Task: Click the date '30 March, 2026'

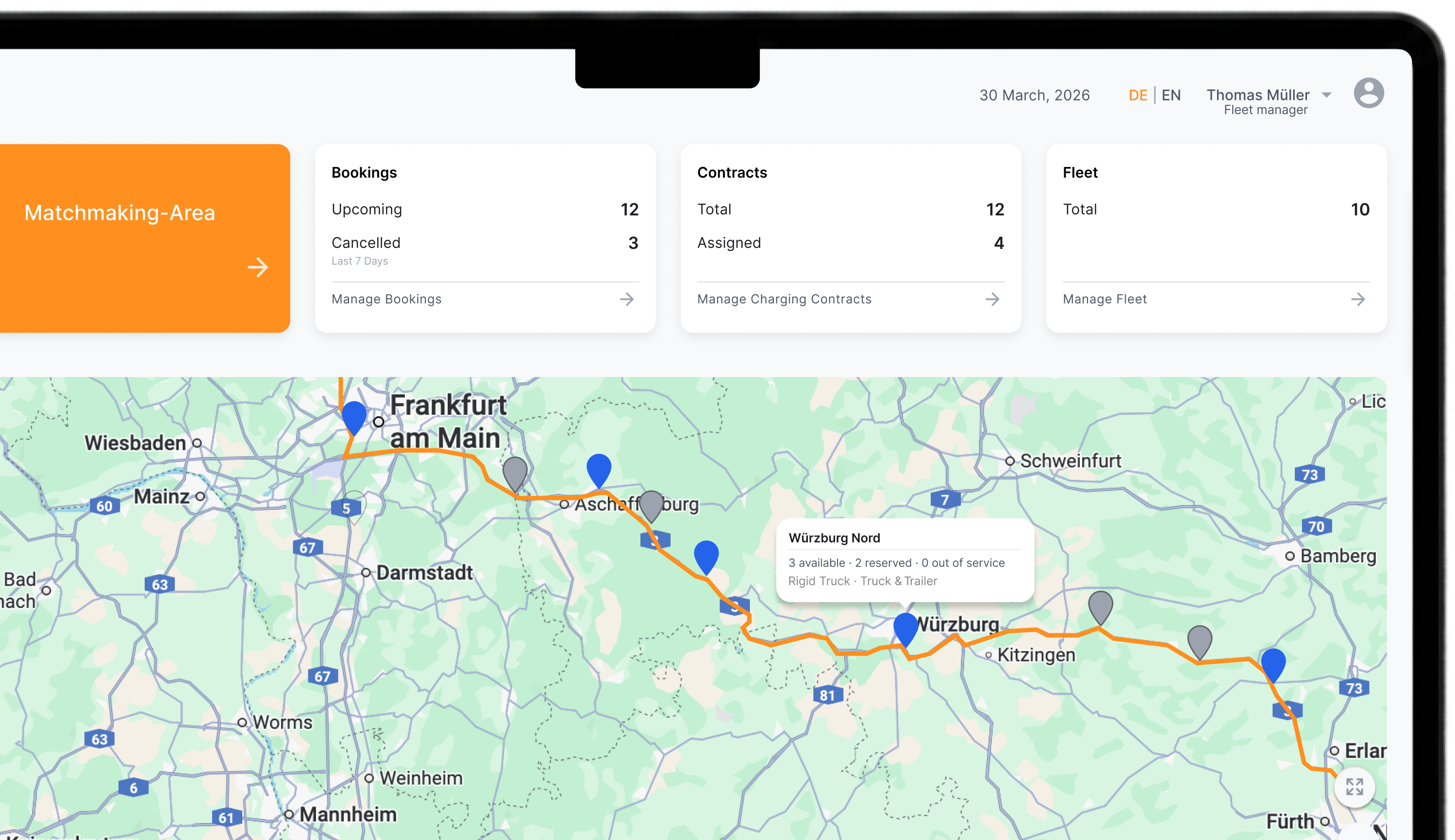Action: tap(1034, 95)
